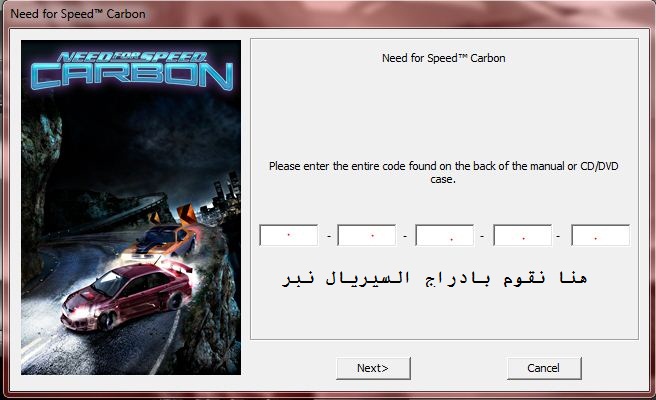Screen dimensions: 656x400
Task: Click the window title Need for Speed Carbon
Action: point(78,14)
